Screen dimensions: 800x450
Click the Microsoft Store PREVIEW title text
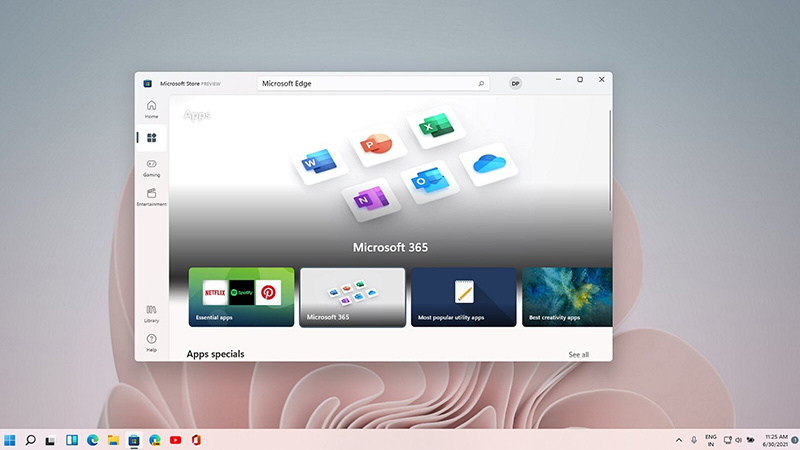tap(190, 84)
